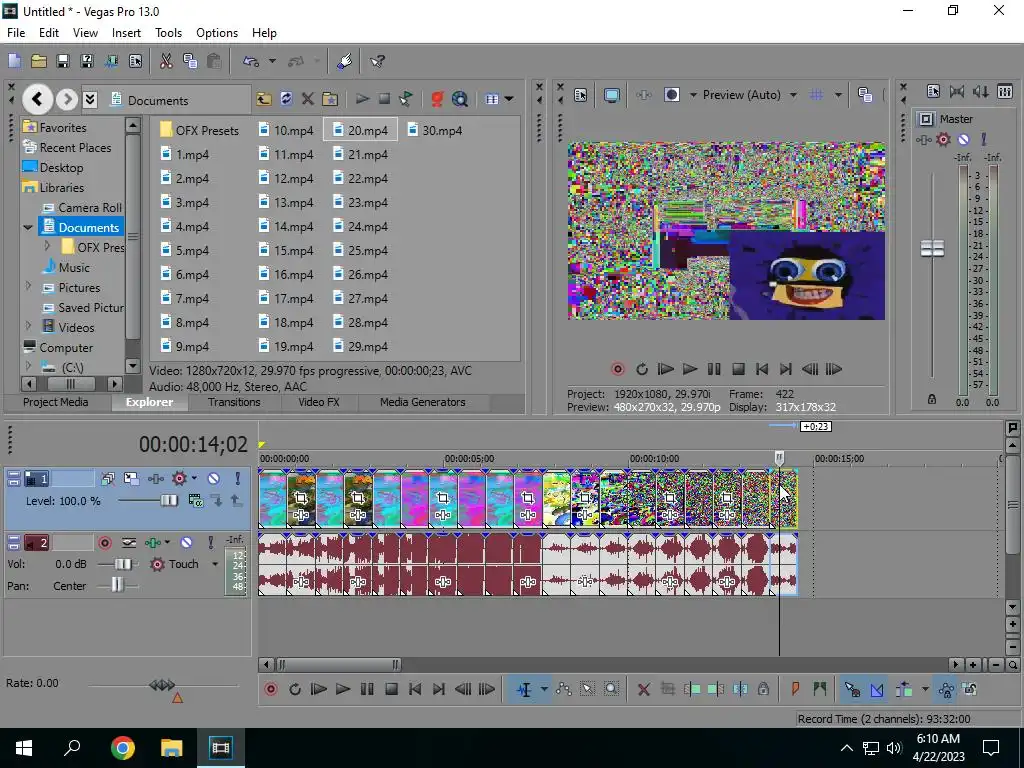1024x768 pixels.
Task: Click the explorer Up One Level folder icon
Action: [x=264, y=99]
